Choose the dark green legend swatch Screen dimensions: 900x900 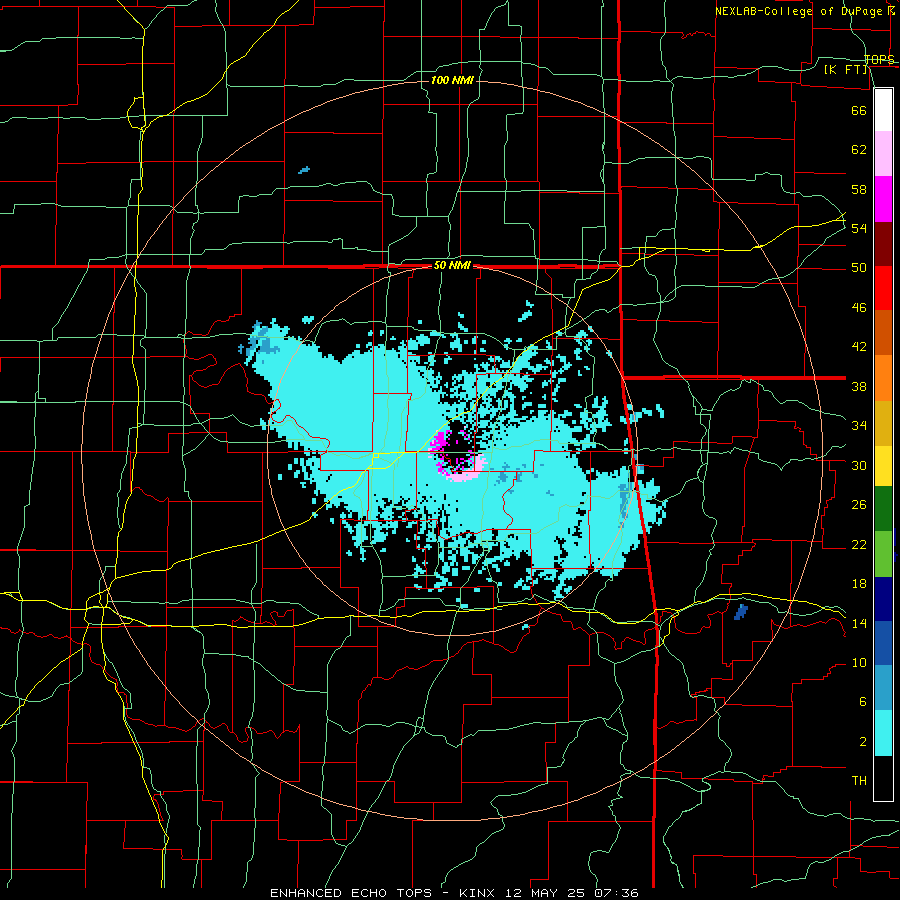click(x=883, y=509)
